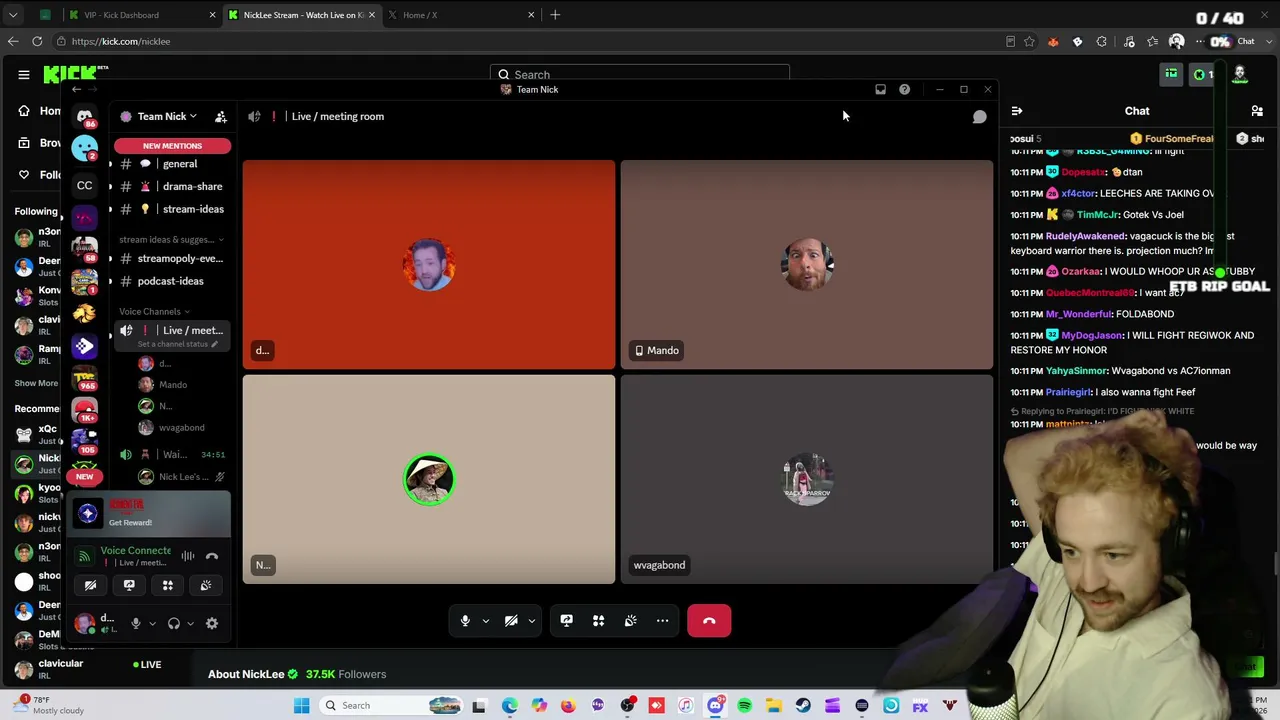Bookmark this page with star icon
The height and width of the screenshot is (720, 1280).
click(1029, 42)
